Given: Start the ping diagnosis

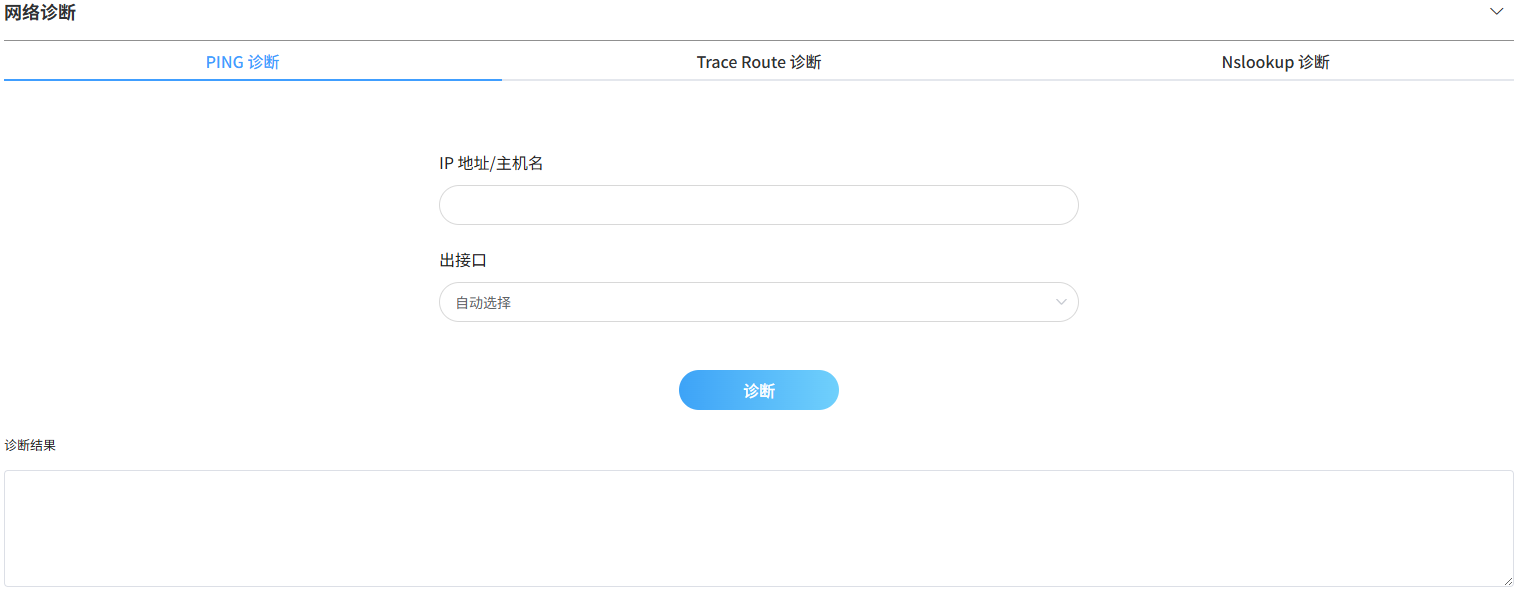Looking at the screenshot, I should tap(758, 389).
